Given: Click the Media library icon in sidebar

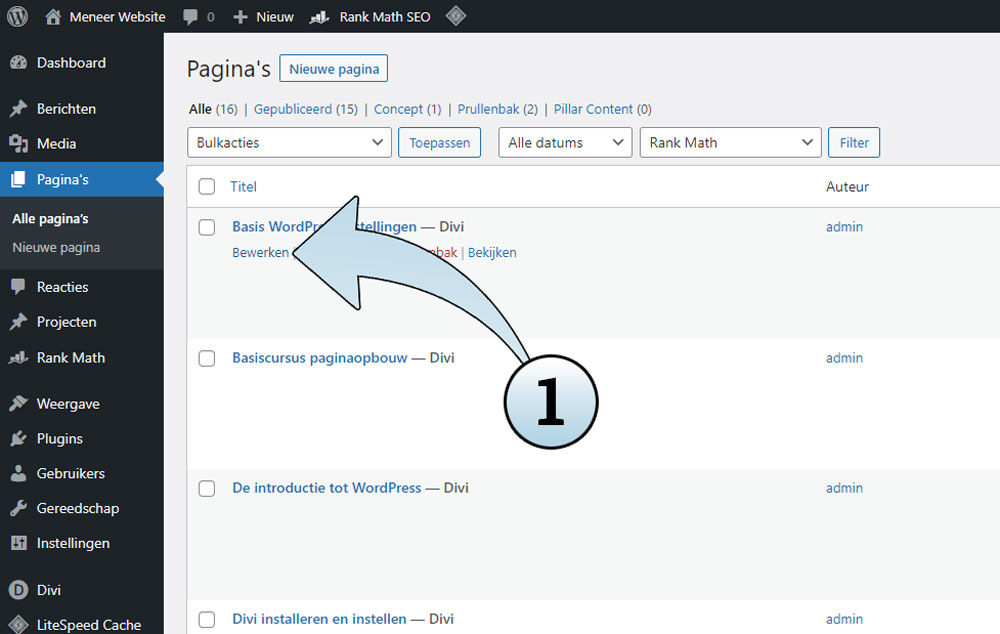Looking at the screenshot, I should [18, 144].
